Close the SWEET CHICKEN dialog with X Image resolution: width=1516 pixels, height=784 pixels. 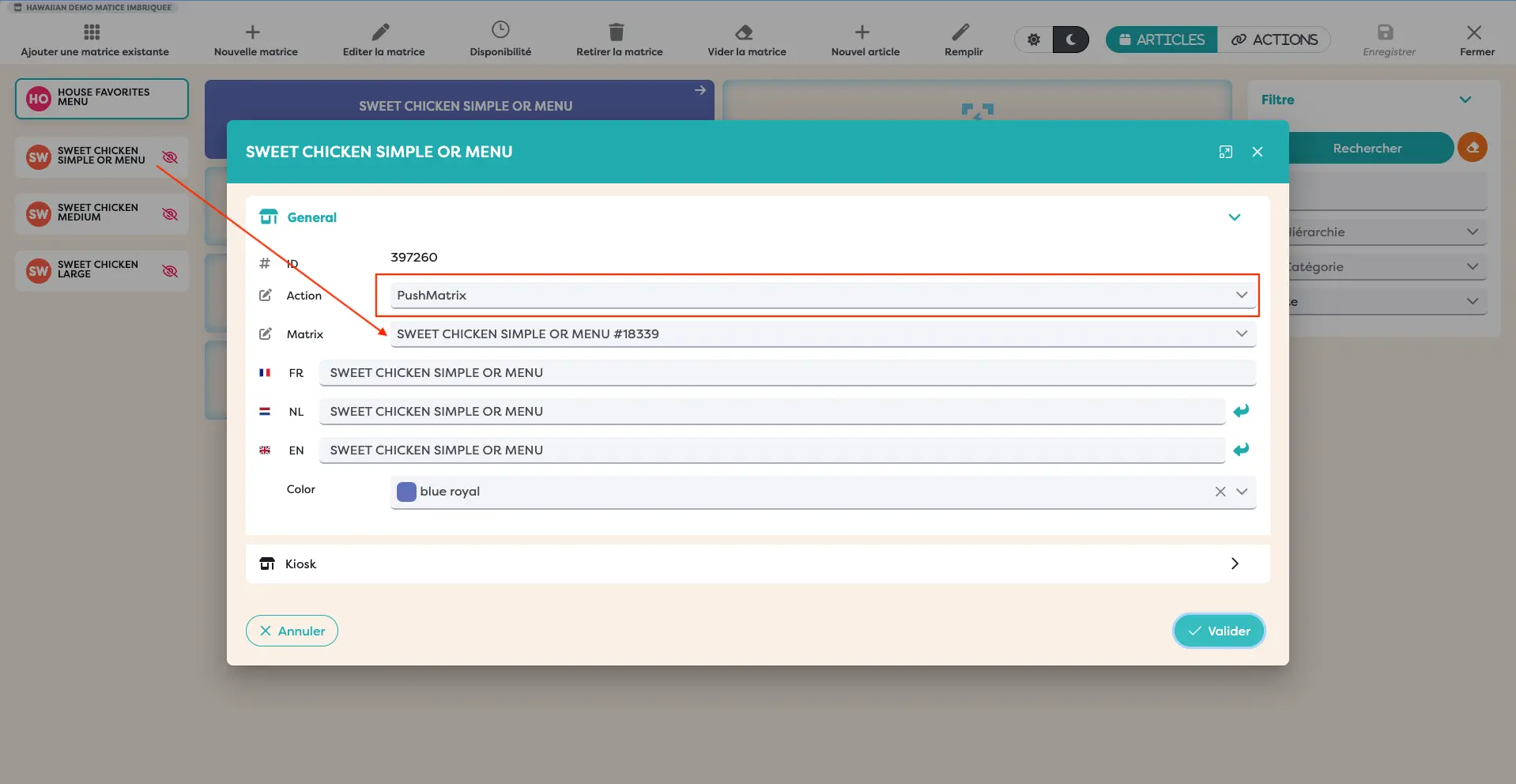pyautogui.click(x=1258, y=152)
